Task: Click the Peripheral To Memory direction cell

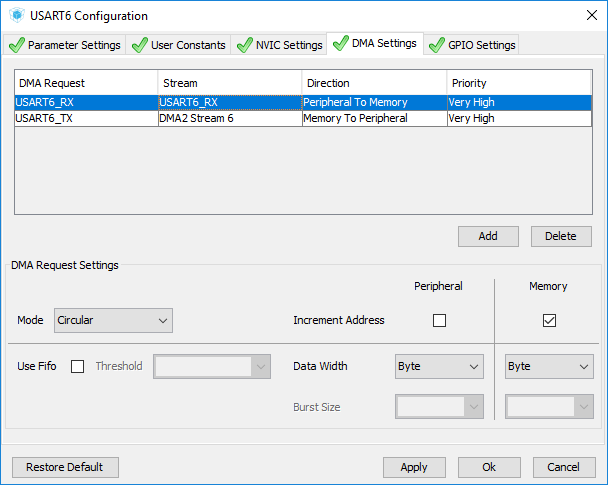Action: pyautogui.click(x=375, y=102)
